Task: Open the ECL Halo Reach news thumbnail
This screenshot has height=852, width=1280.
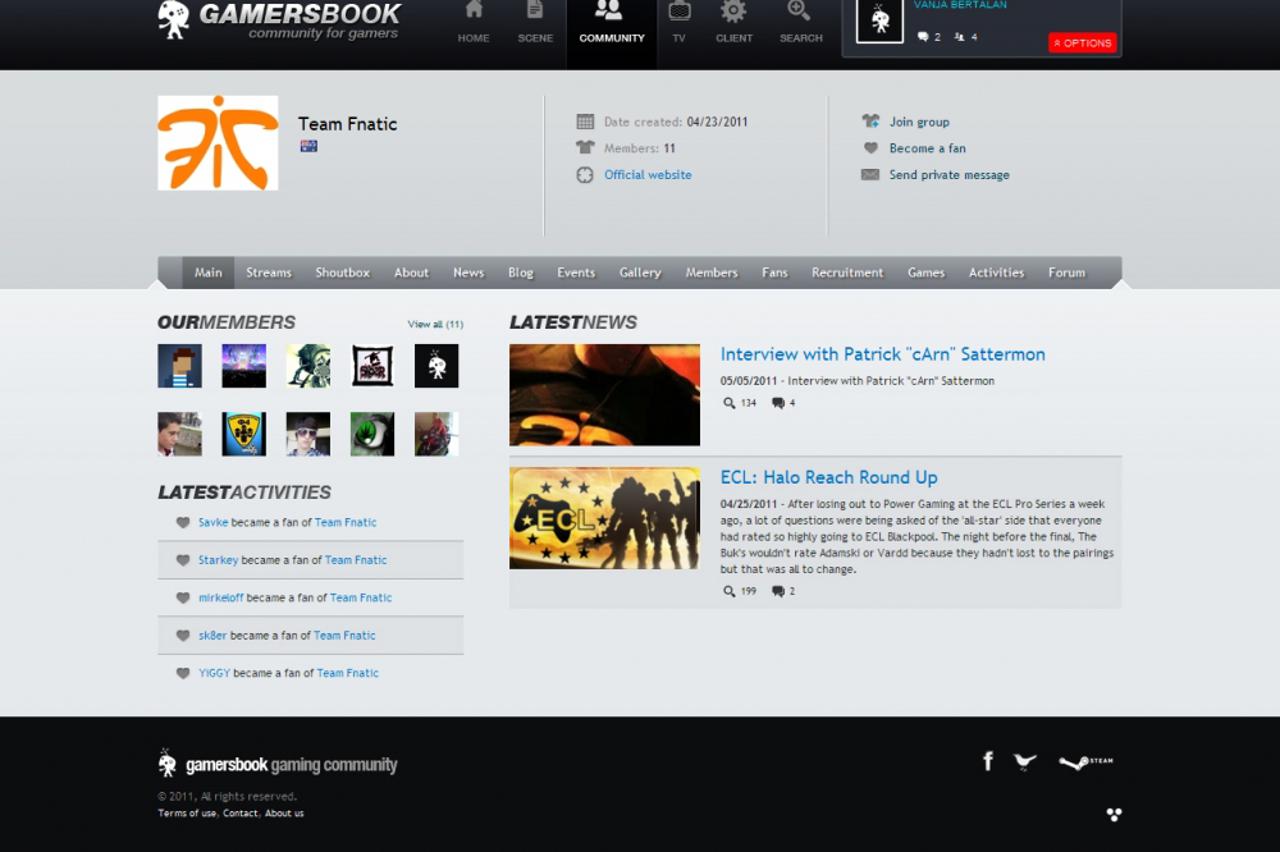Action: pyautogui.click(x=604, y=518)
